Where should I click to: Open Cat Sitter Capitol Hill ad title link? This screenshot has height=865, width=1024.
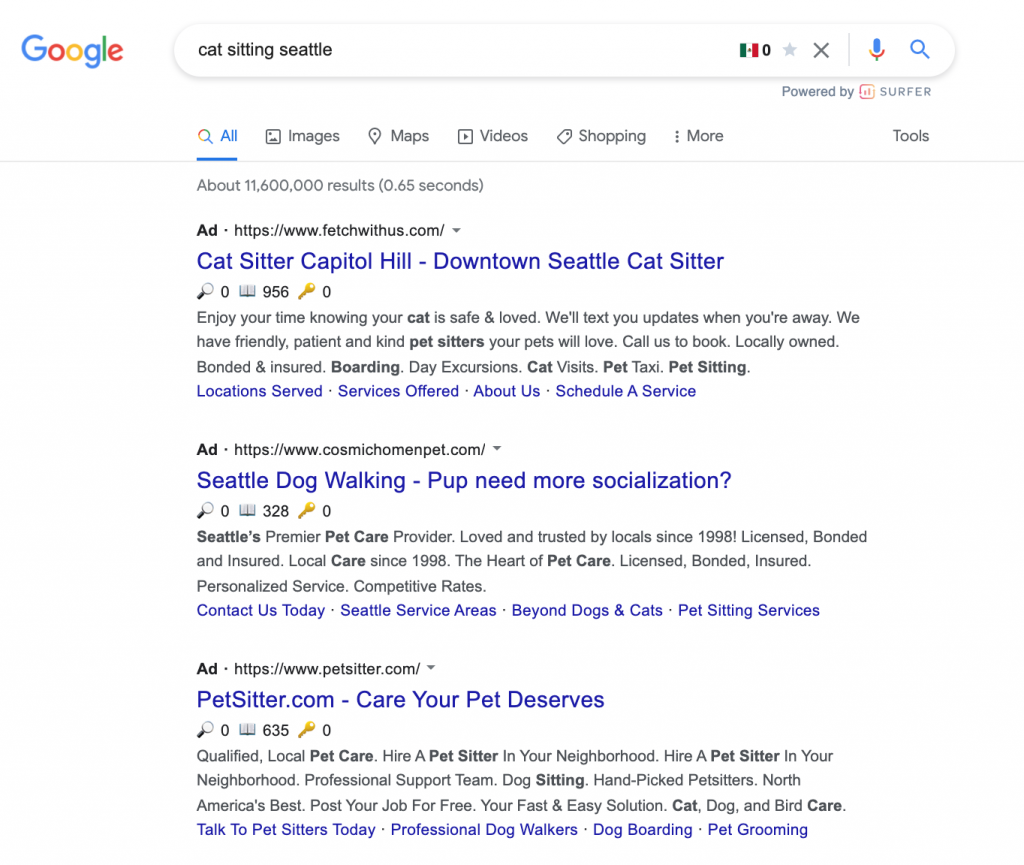click(x=460, y=261)
